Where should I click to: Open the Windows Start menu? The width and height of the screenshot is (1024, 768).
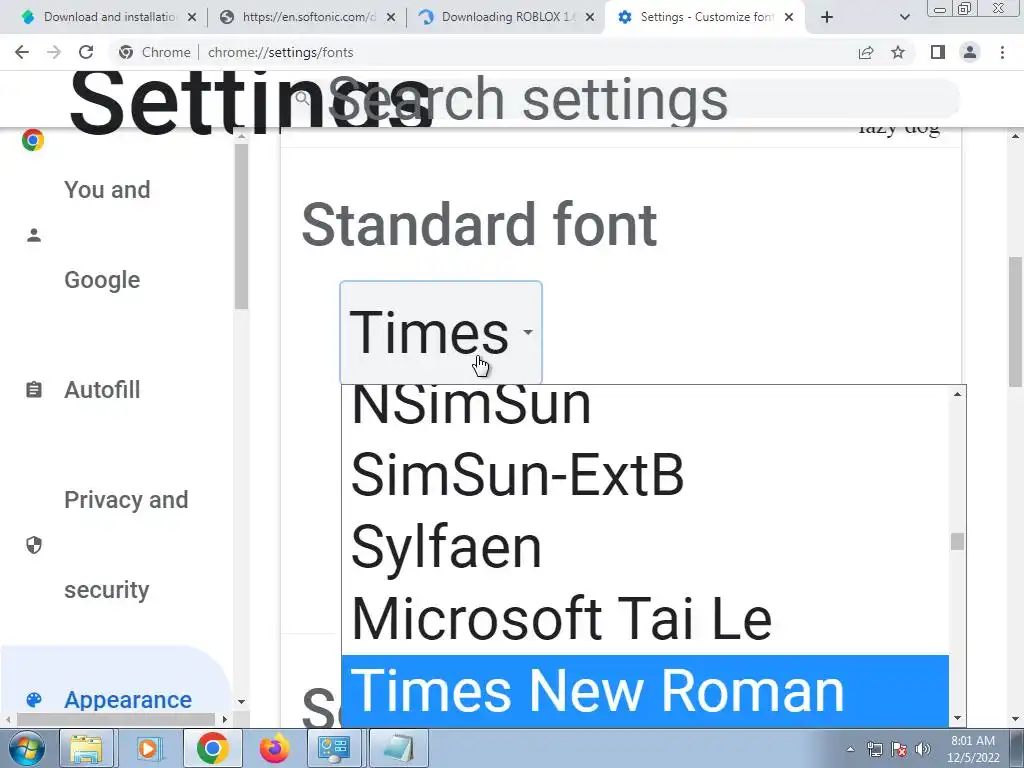pos(26,748)
